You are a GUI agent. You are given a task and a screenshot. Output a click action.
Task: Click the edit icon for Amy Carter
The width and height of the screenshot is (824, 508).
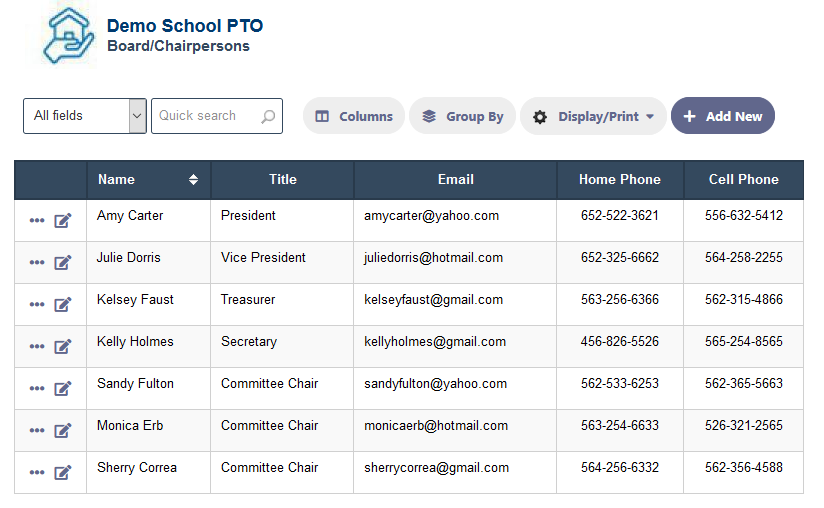[x=63, y=221]
